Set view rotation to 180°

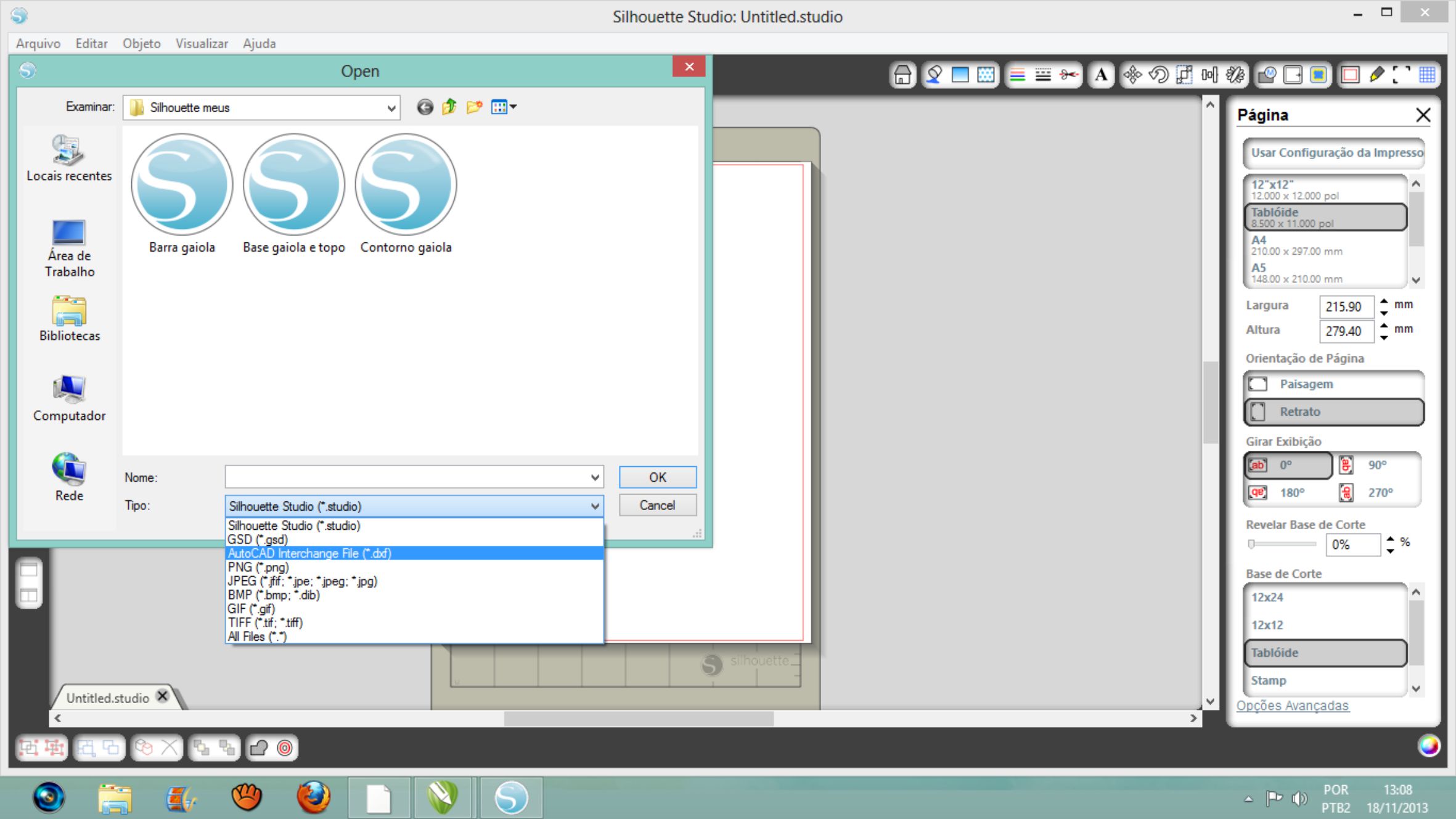[x=1288, y=493]
